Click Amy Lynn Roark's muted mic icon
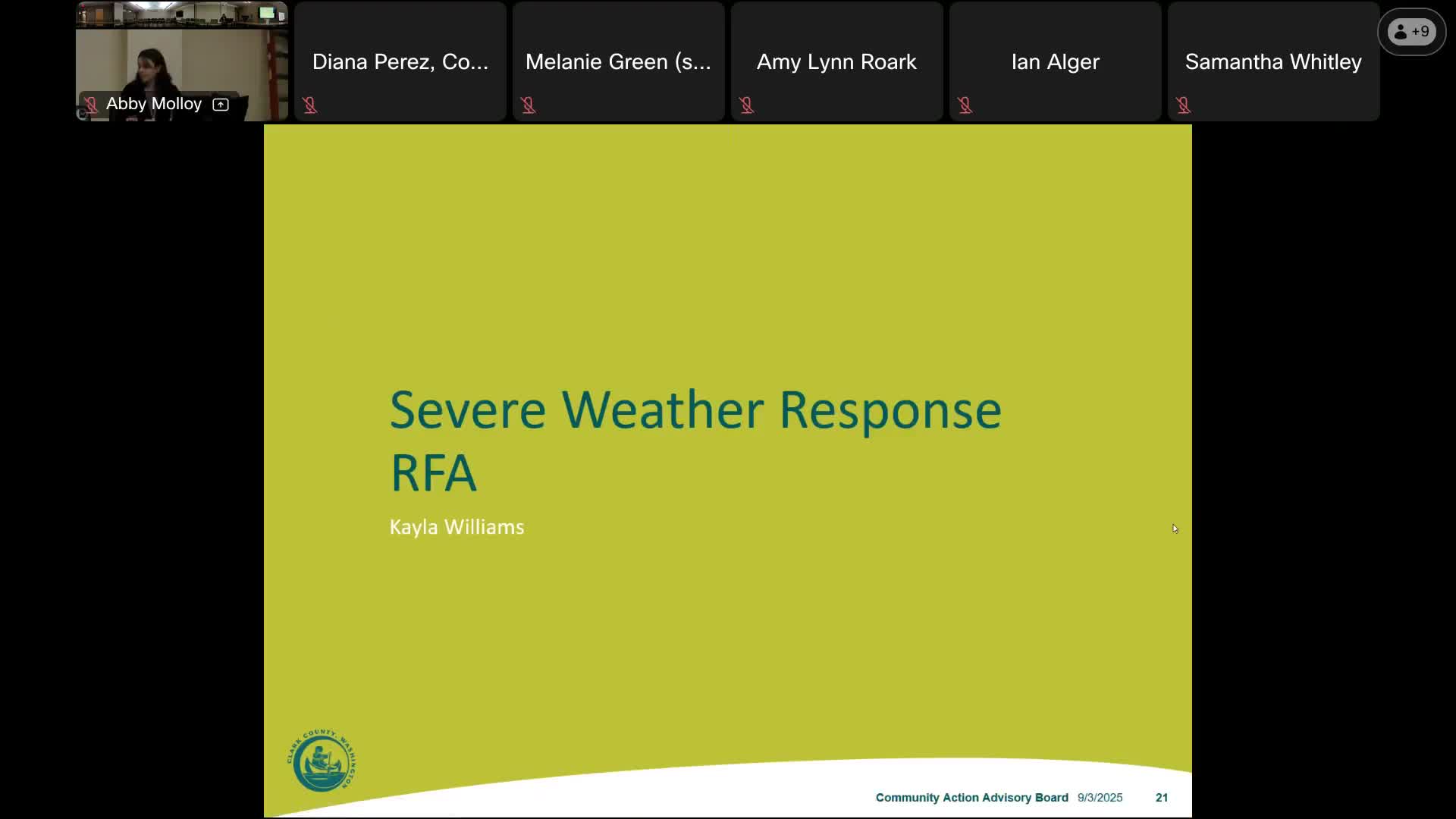The height and width of the screenshot is (819, 1456). (x=747, y=105)
